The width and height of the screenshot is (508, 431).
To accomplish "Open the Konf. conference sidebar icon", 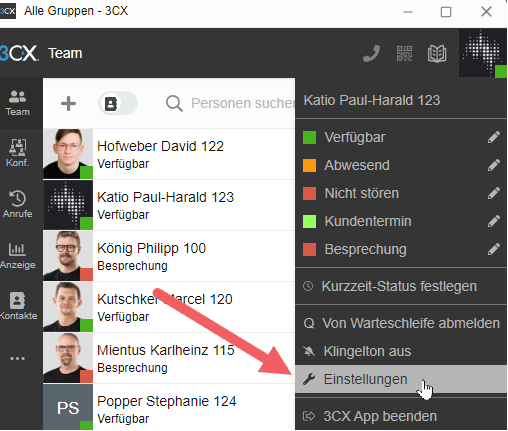I will (18, 153).
